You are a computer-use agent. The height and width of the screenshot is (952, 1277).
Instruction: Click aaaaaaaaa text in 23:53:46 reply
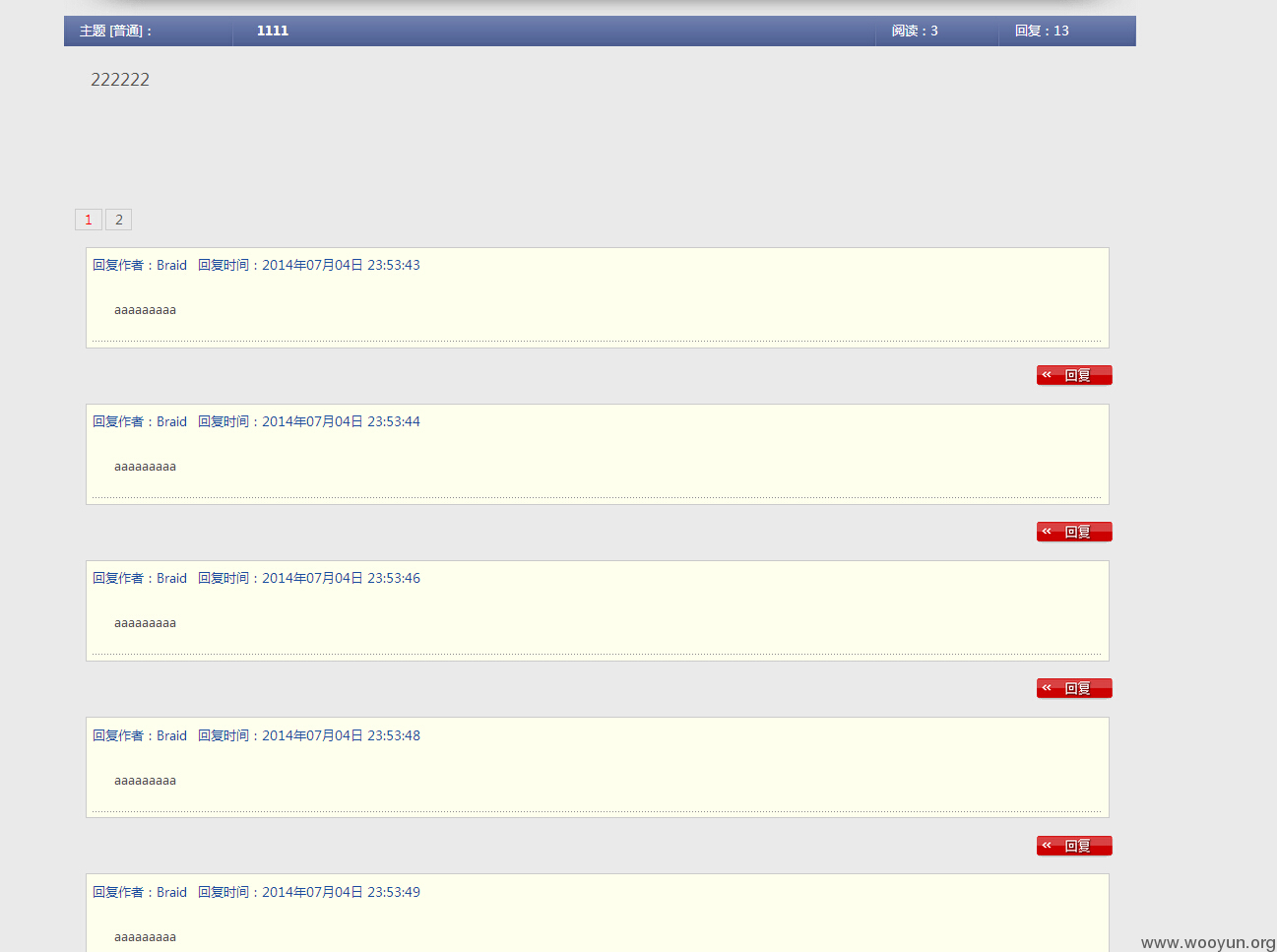pos(145,623)
